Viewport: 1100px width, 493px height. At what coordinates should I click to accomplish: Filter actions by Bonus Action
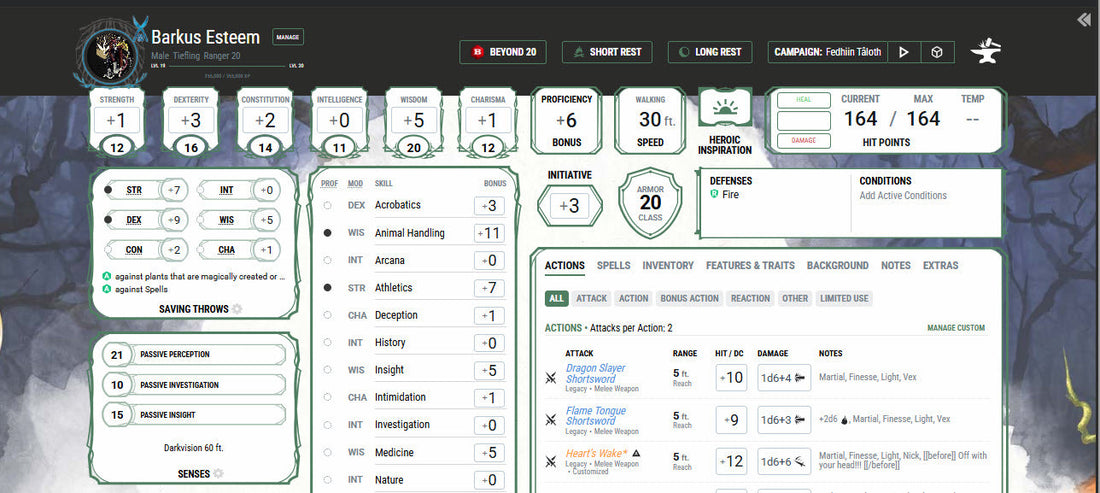coord(689,298)
